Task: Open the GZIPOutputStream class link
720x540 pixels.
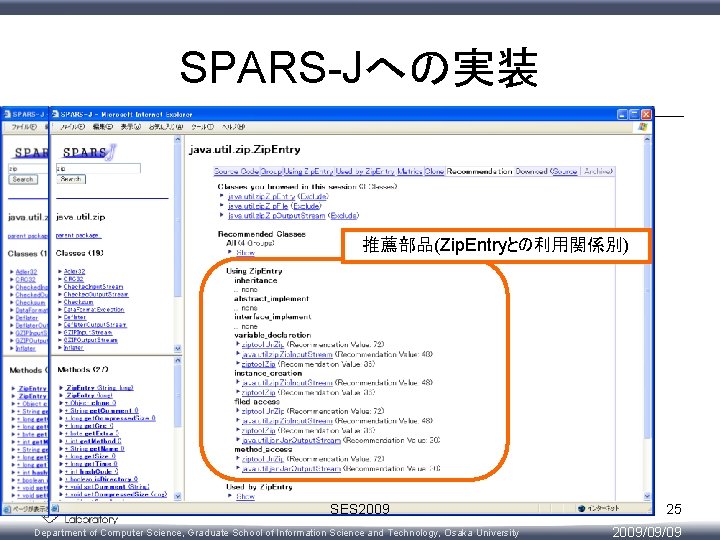Action: click(x=90, y=340)
